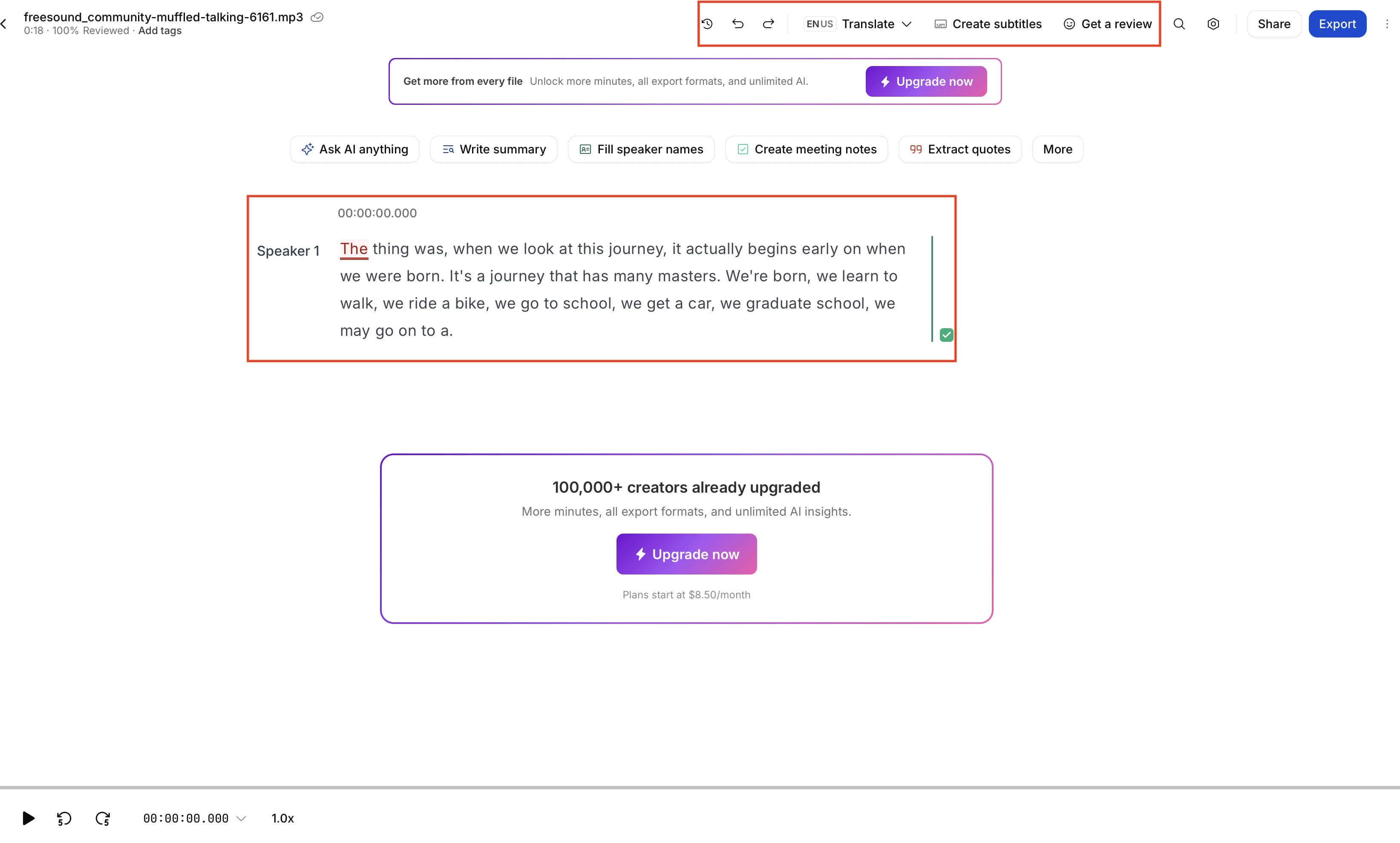This screenshot has height=843, width=1400.
Task: Toggle the green reviewed checkbox
Action: pyautogui.click(x=946, y=335)
